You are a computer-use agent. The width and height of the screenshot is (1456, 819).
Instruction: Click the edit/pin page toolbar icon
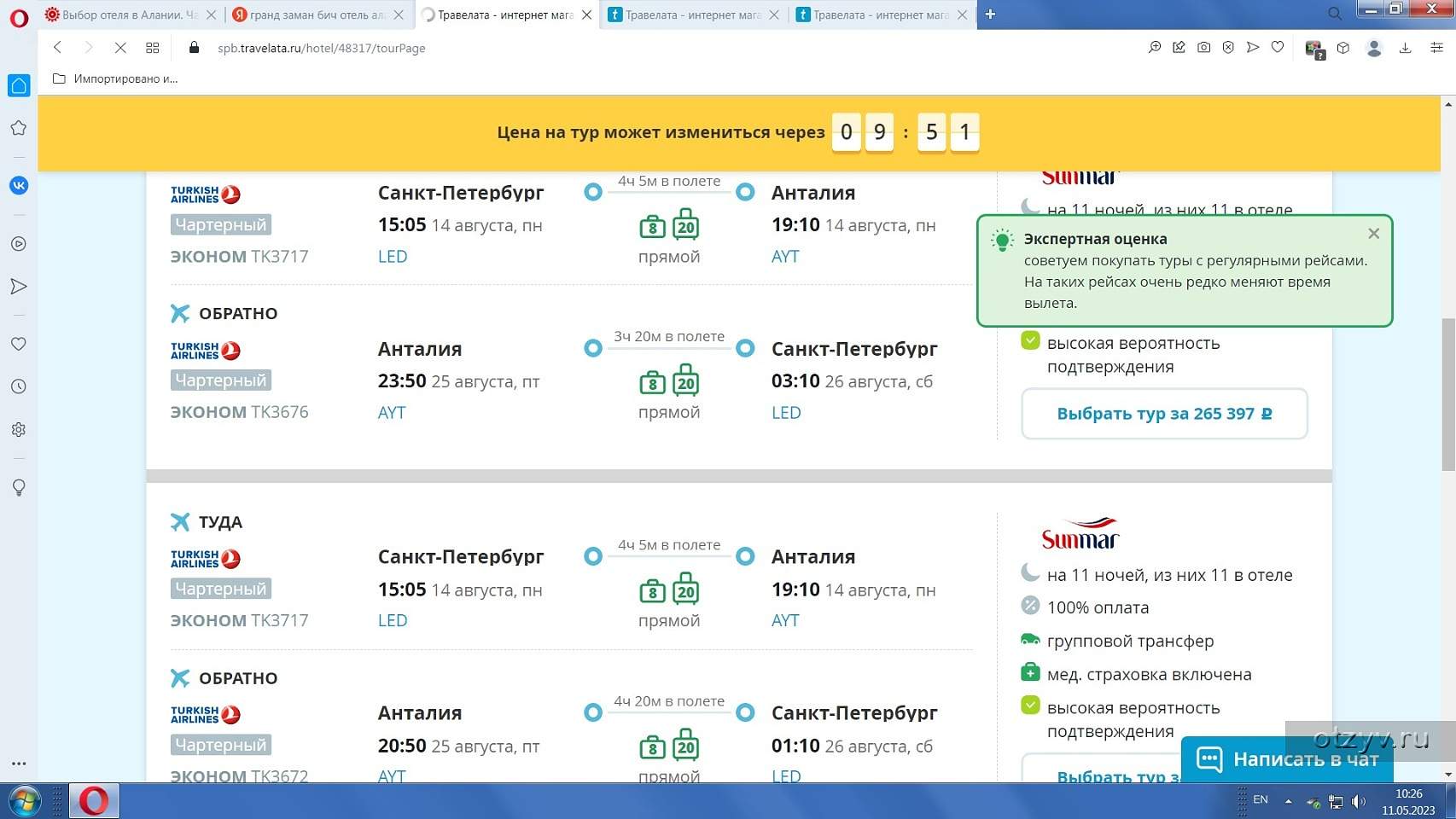click(1179, 48)
